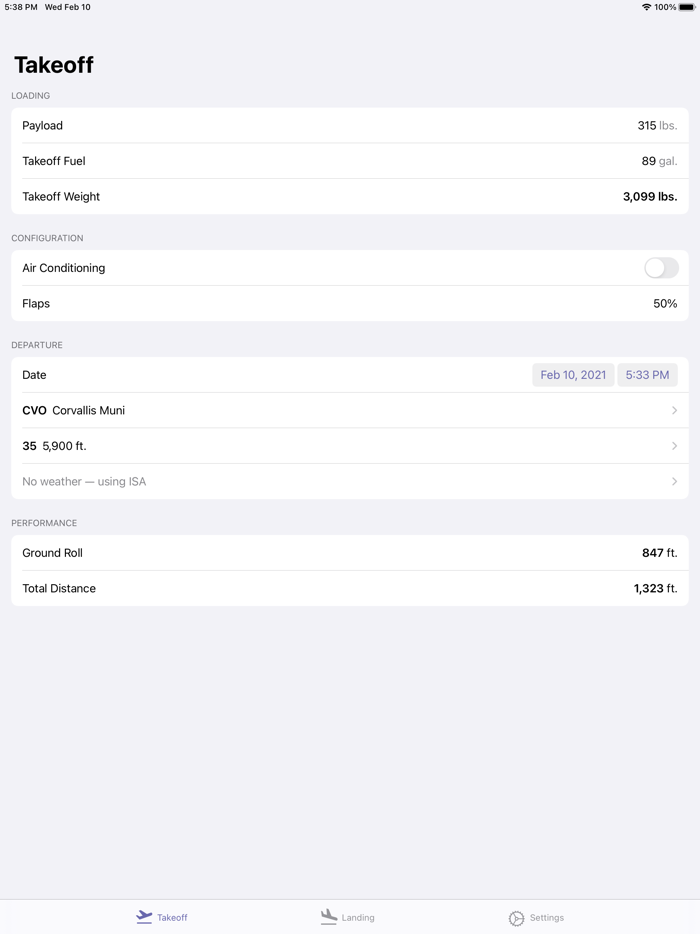Expand the CVO Corvallis Muni airport chevron
This screenshot has width=700, height=934.
674,411
